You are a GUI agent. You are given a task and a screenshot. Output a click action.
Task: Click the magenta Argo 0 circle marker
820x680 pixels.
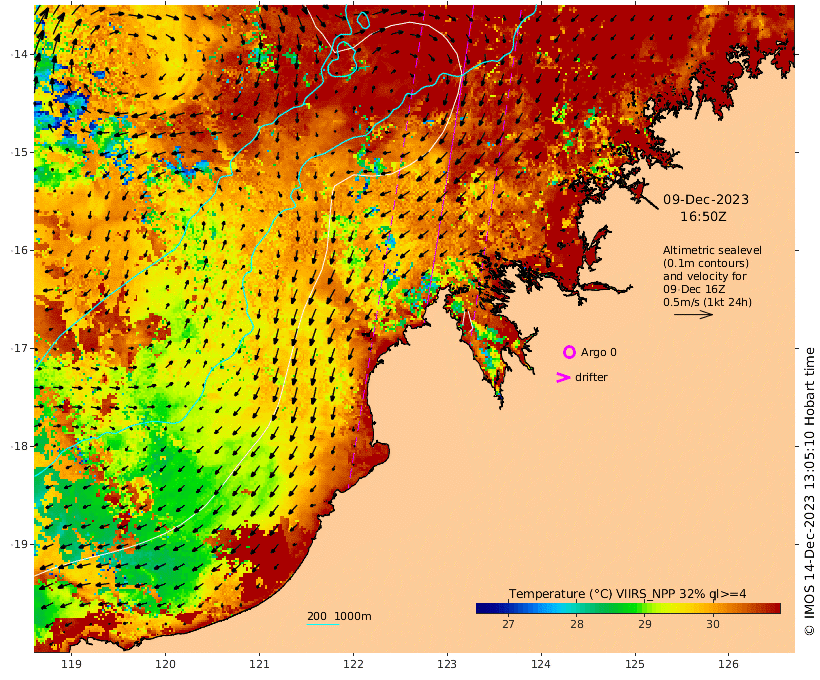569,352
